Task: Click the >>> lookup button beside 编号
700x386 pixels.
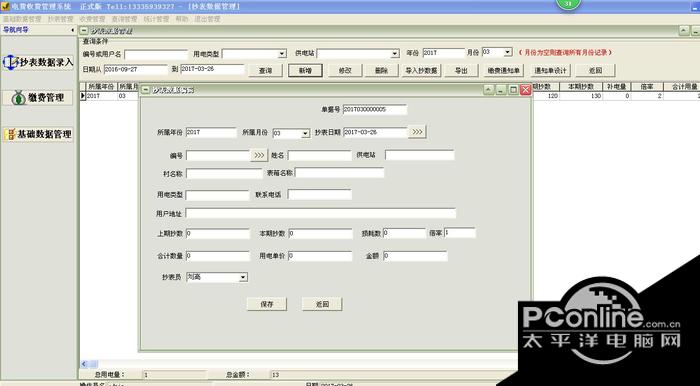Action: coord(259,155)
